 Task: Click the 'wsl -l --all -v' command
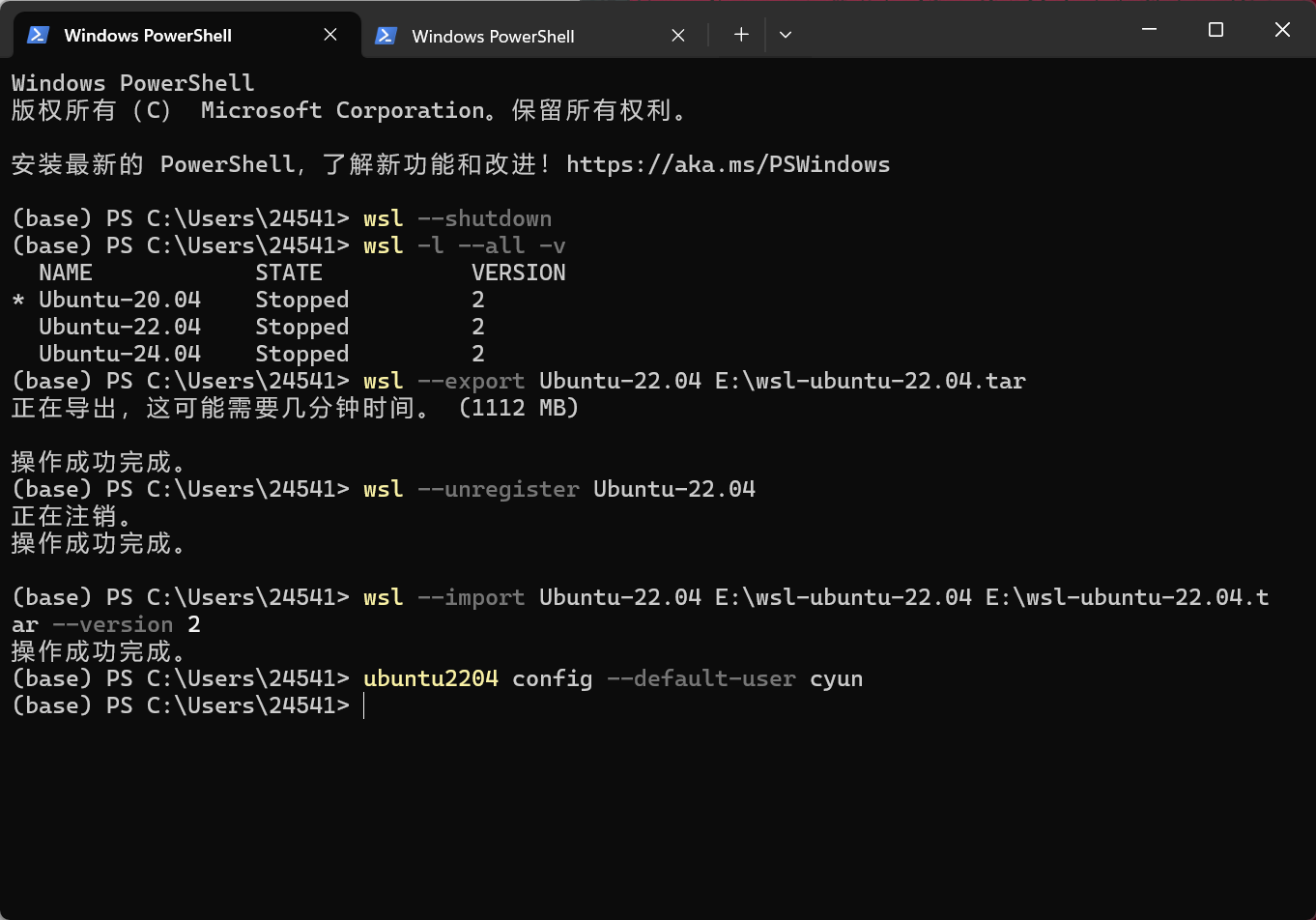(465, 245)
